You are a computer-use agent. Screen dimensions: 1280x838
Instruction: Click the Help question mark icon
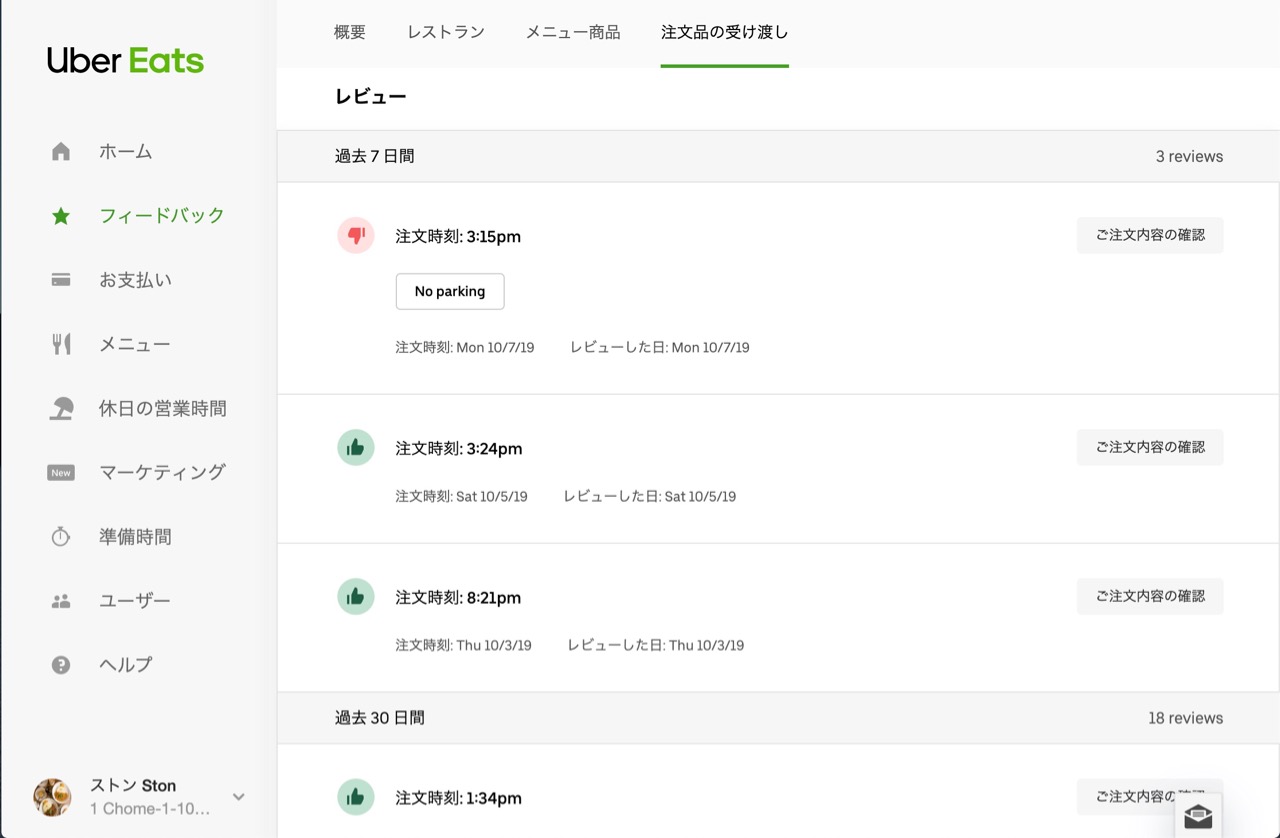pyautogui.click(x=61, y=665)
